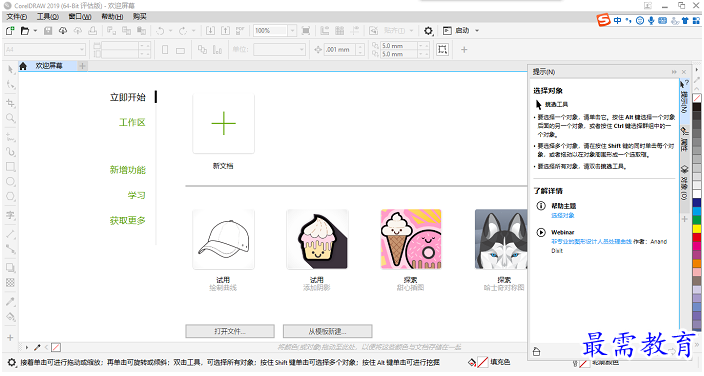Image resolution: width=704 pixels, height=376 pixels.
Task: Click the zoom level 100% field
Action: [270, 31]
